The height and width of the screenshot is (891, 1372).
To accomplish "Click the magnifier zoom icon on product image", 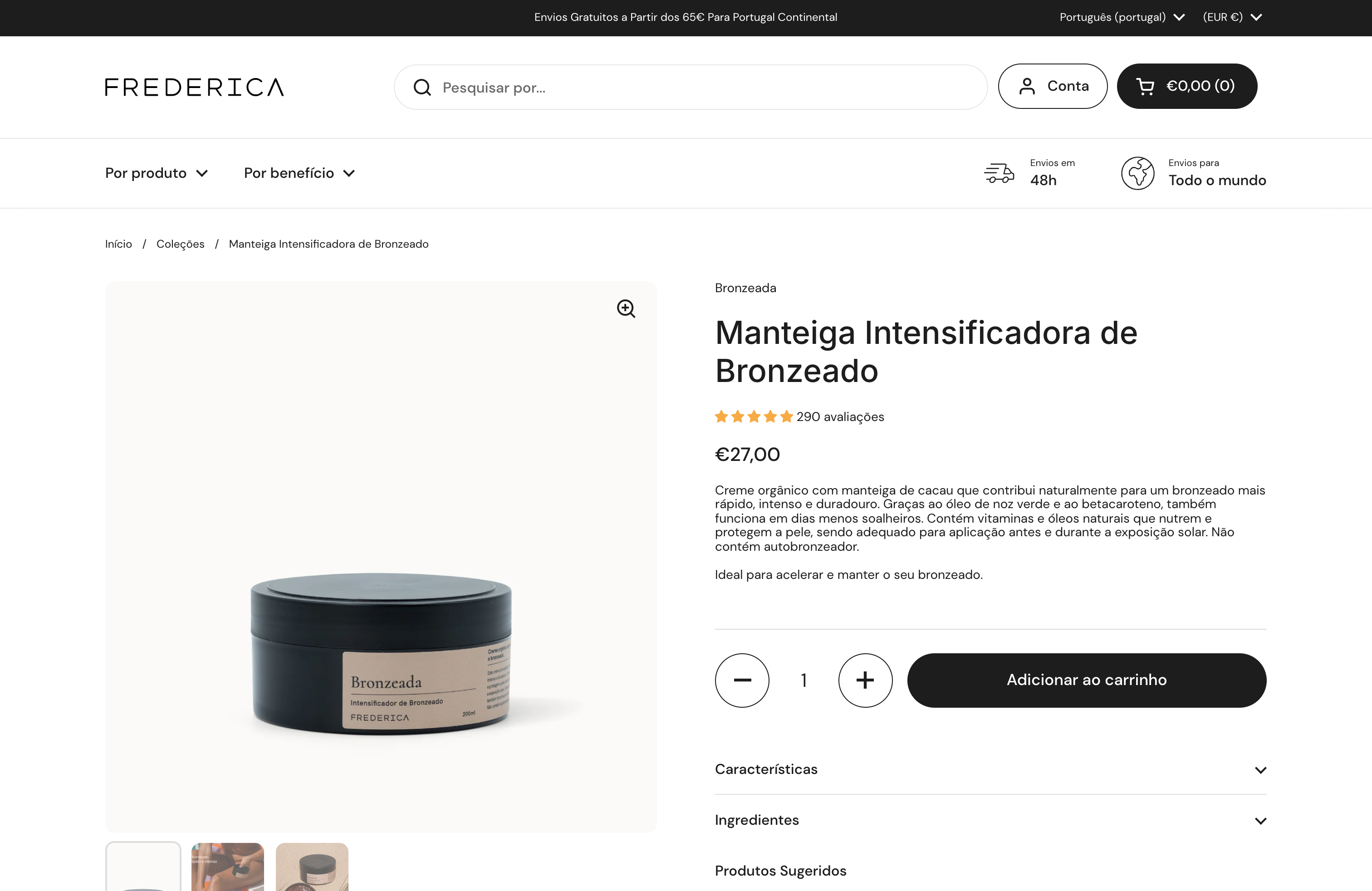I will coord(626,309).
